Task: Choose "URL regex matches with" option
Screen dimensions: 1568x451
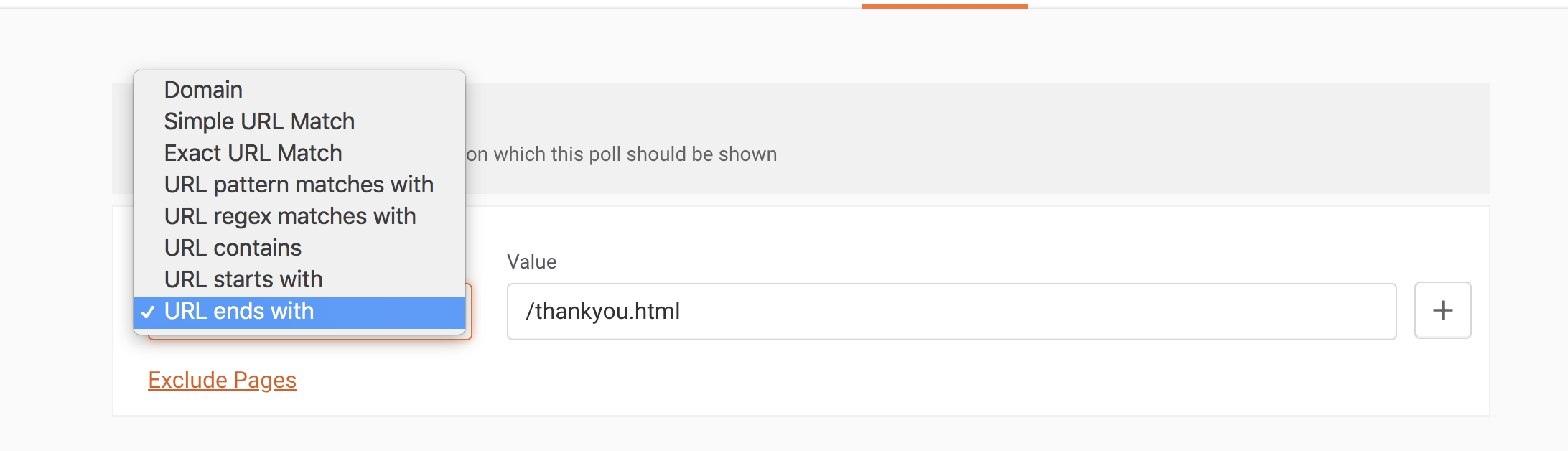Action: pos(290,216)
